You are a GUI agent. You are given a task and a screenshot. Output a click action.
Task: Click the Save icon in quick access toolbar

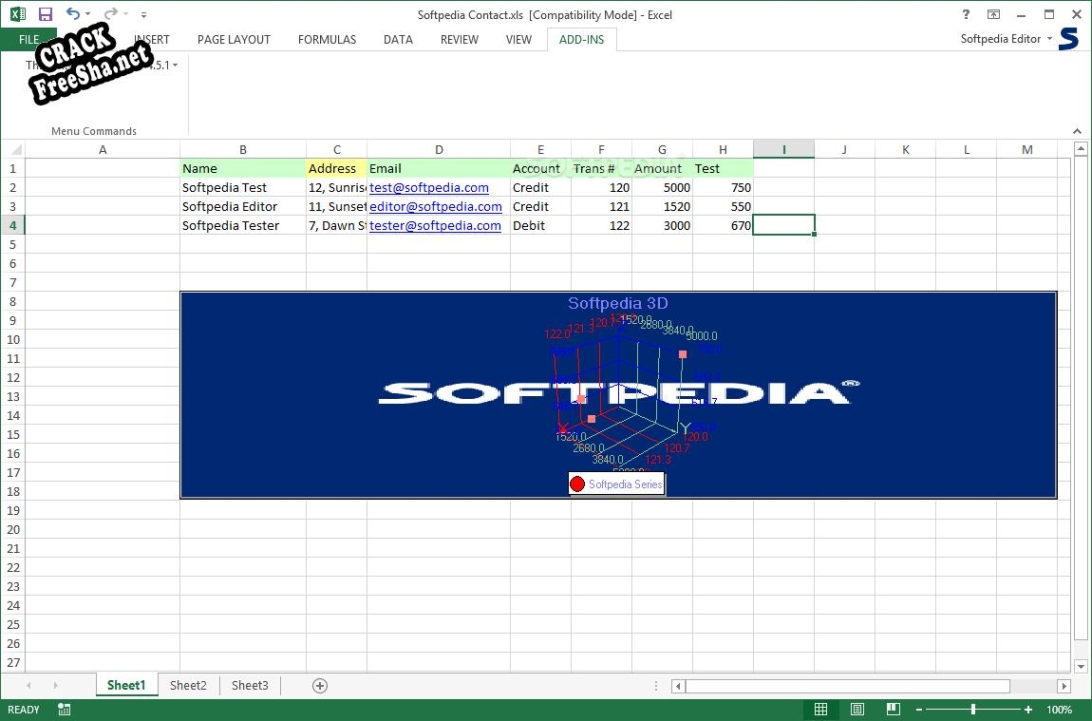(45, 15)
